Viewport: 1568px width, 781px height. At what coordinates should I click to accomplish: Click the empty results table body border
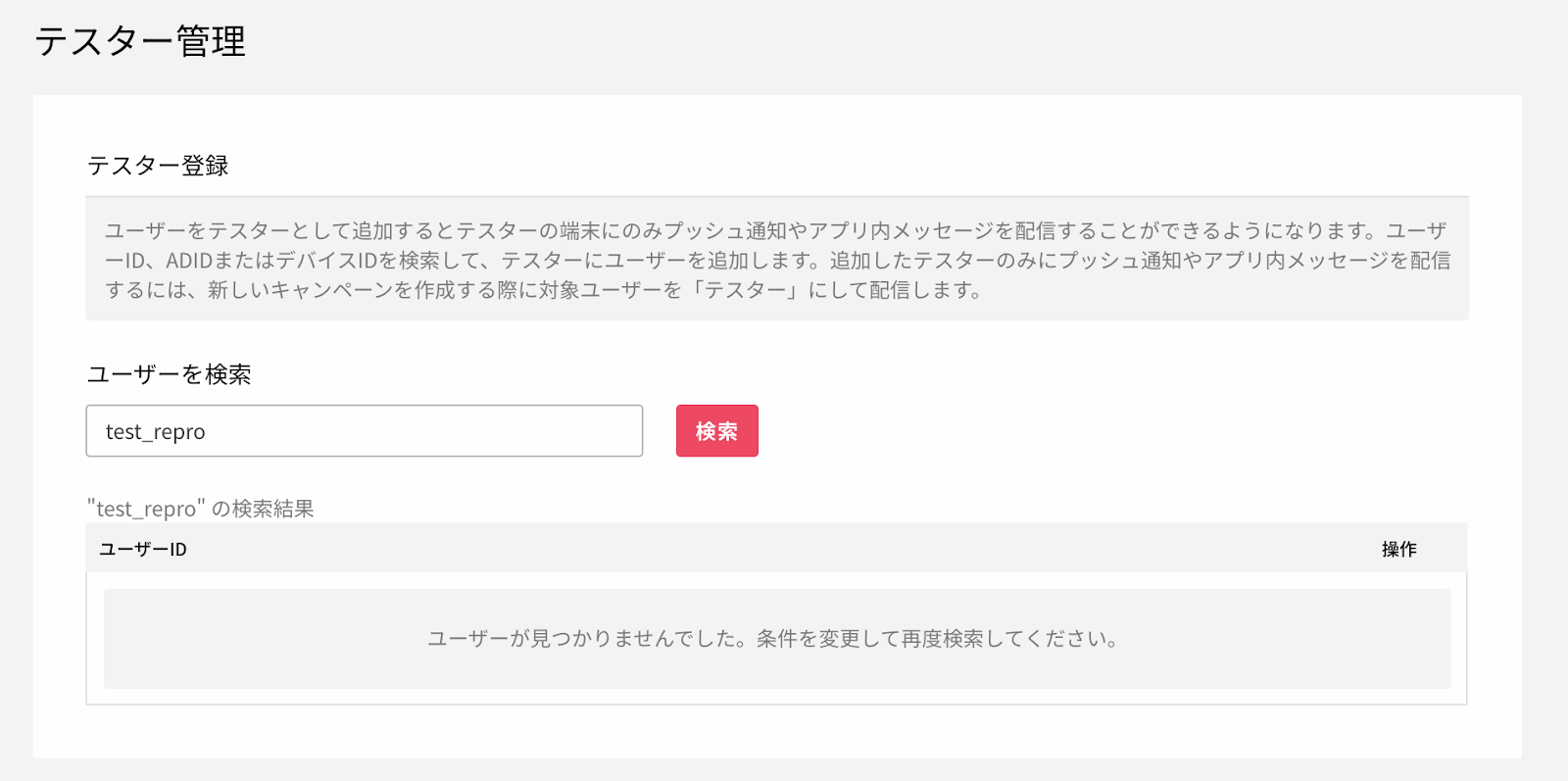pos(776,639)
